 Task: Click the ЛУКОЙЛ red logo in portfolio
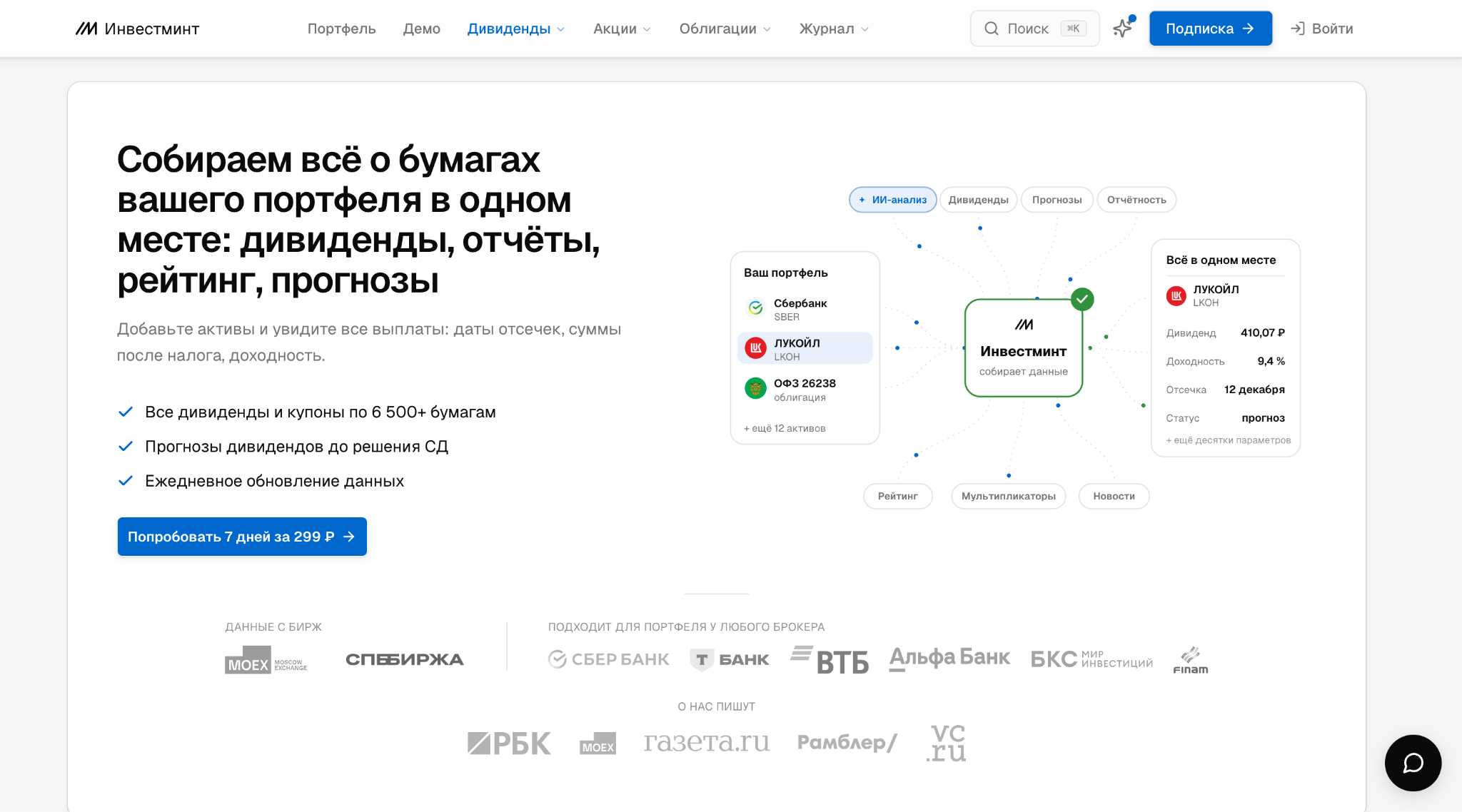755,348
